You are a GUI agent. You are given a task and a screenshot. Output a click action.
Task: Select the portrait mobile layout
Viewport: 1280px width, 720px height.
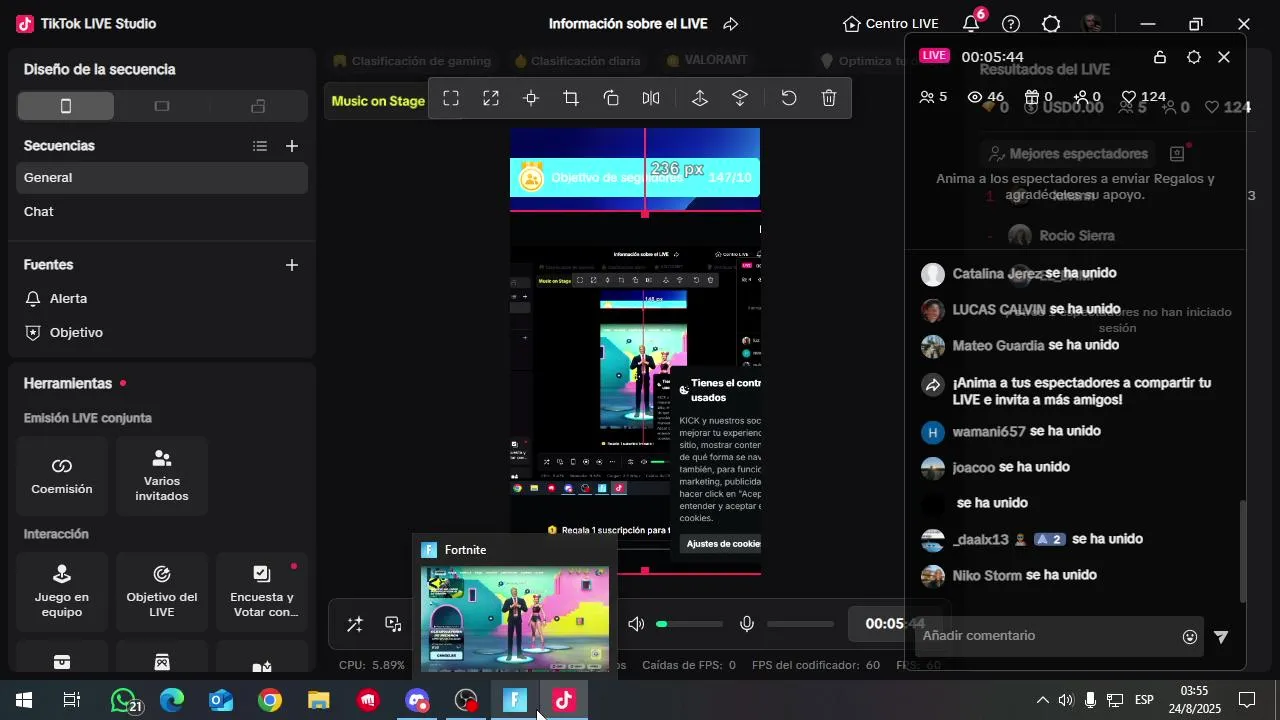(66, 106)
